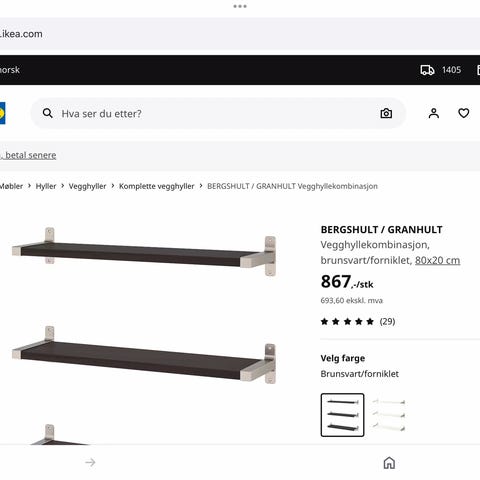Select the white shelf color option

tap(389, 415)
